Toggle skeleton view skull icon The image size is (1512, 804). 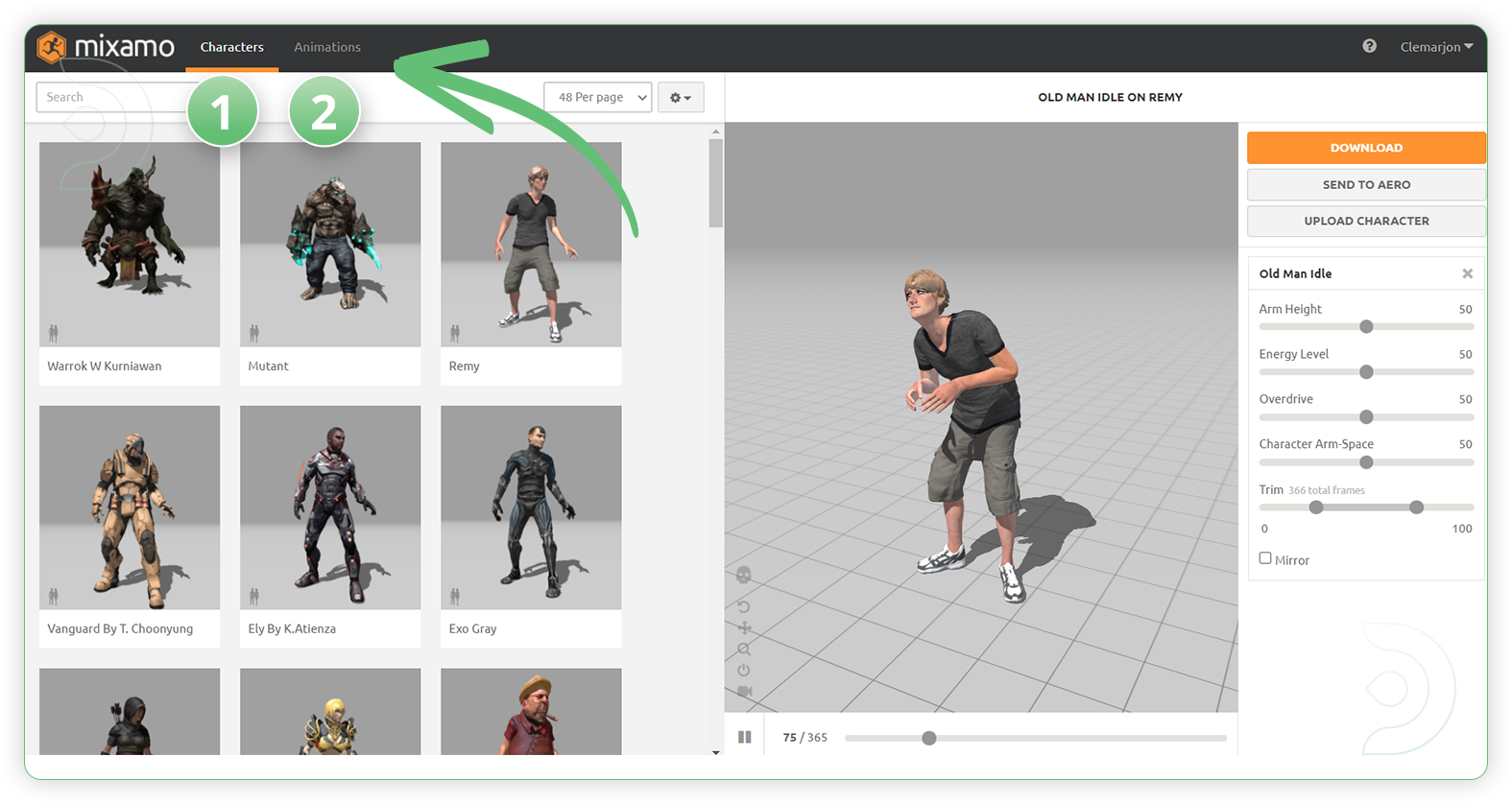(x=743, y=575)
